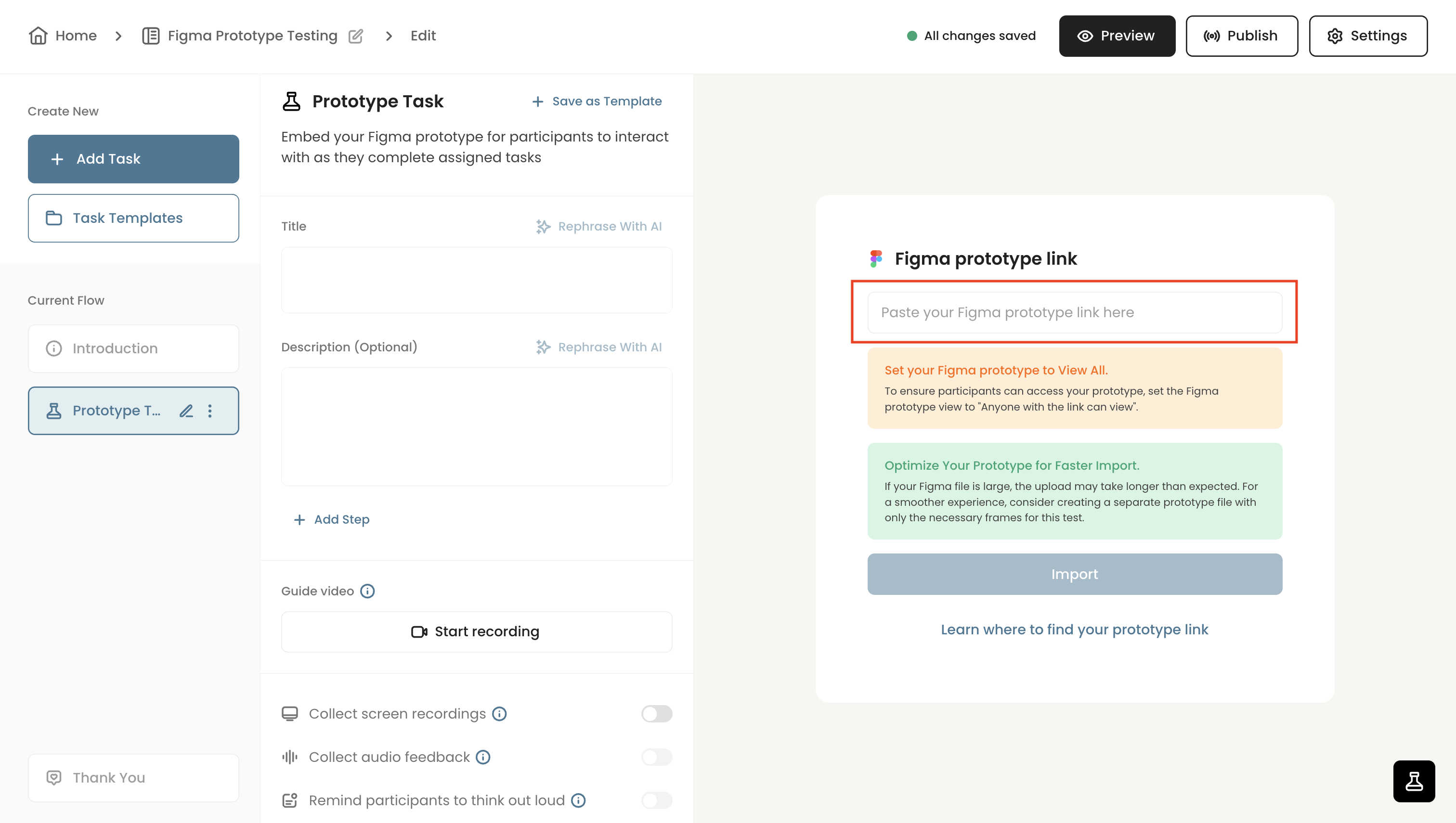This screenshot has height=823, width=1456.
Task: Click the 'Set your Figma prototype to View All.' notice
Action: tap(1074, 388)
